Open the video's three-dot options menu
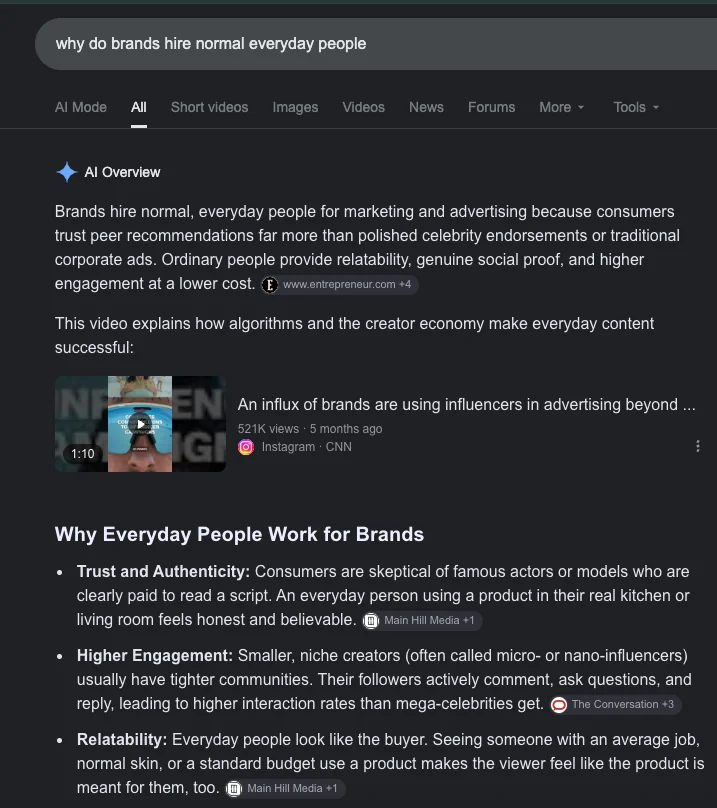 tap(697, 446)
